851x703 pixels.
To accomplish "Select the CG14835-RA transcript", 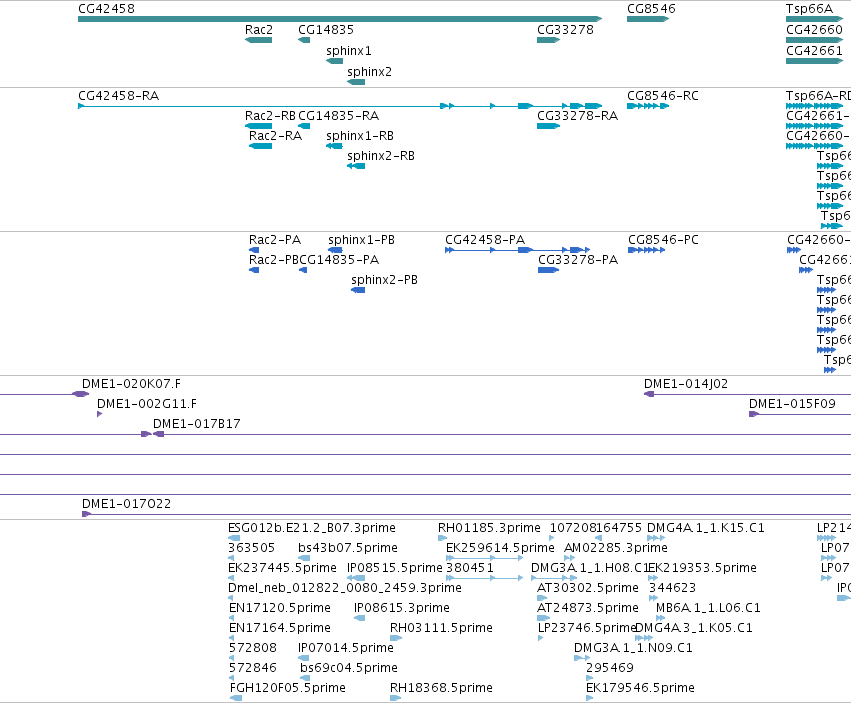I will pos(304,126).
